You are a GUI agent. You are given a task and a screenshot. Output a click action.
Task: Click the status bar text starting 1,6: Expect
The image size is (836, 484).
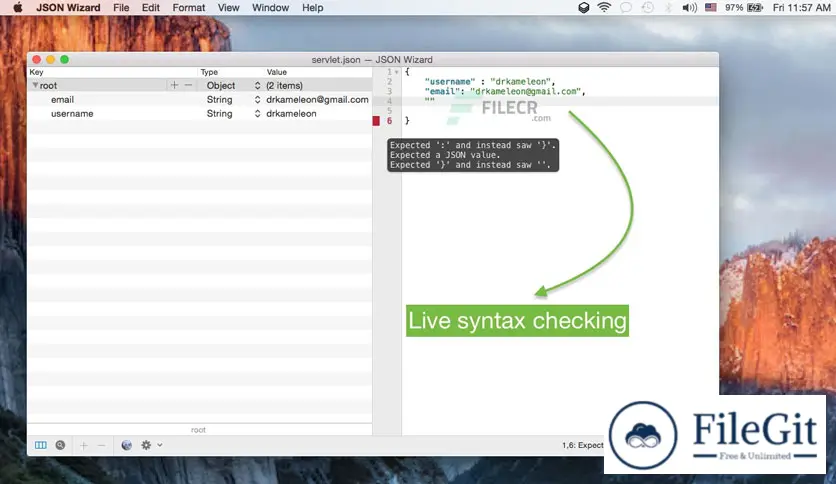coord(582,445)
